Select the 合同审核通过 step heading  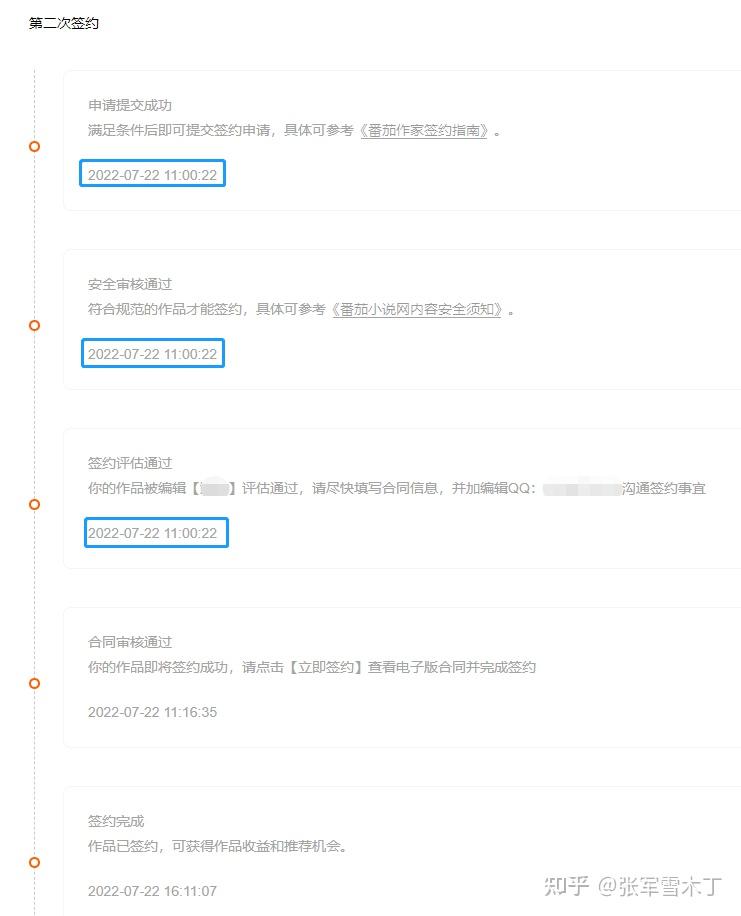pos(130,642)
